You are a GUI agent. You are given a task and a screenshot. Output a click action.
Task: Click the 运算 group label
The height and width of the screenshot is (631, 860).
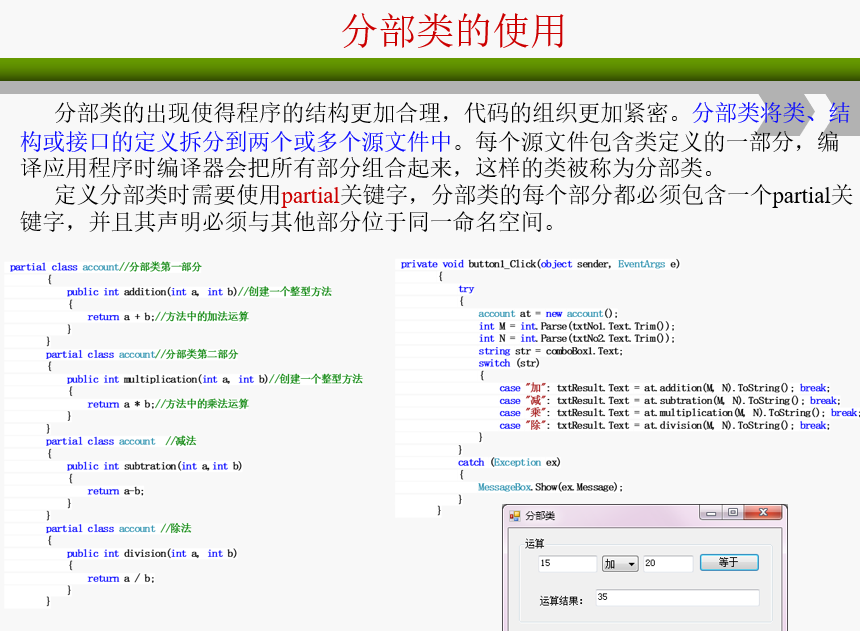[x=534, y=544]
